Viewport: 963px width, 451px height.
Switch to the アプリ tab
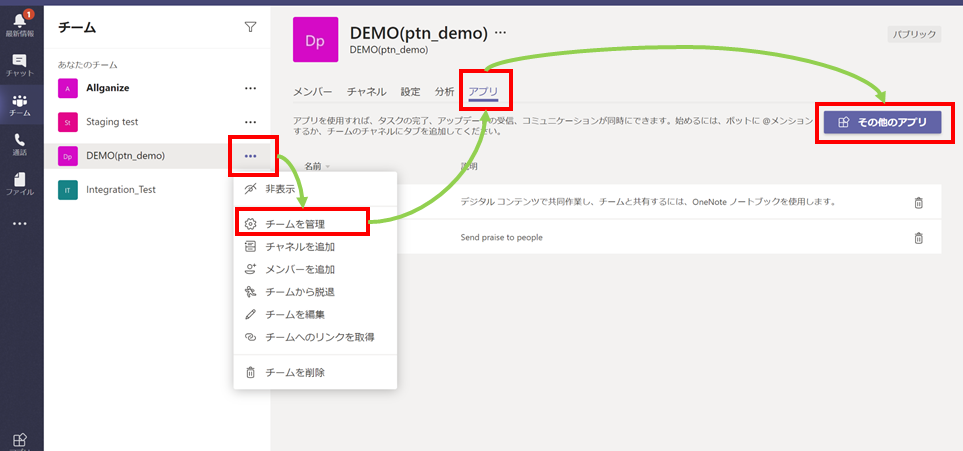pos(483,92)
